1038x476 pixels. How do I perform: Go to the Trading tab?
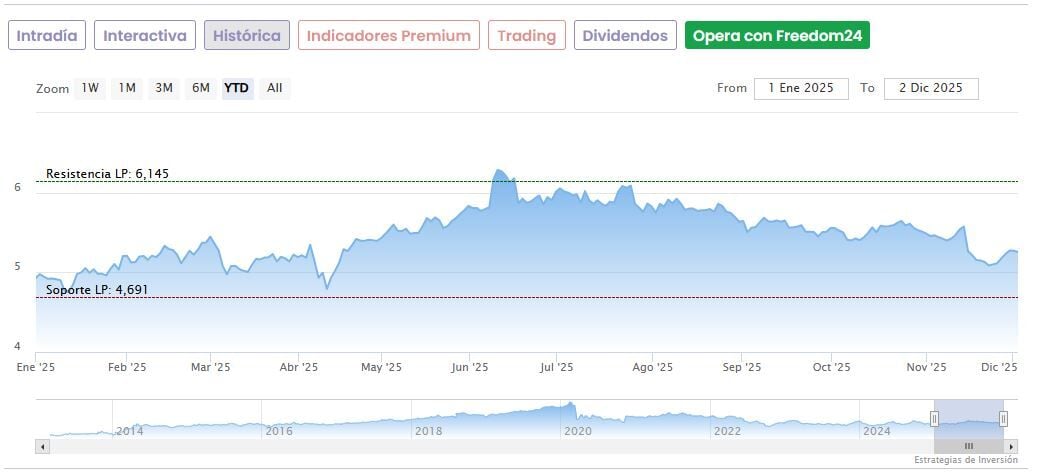pos(526,36)
